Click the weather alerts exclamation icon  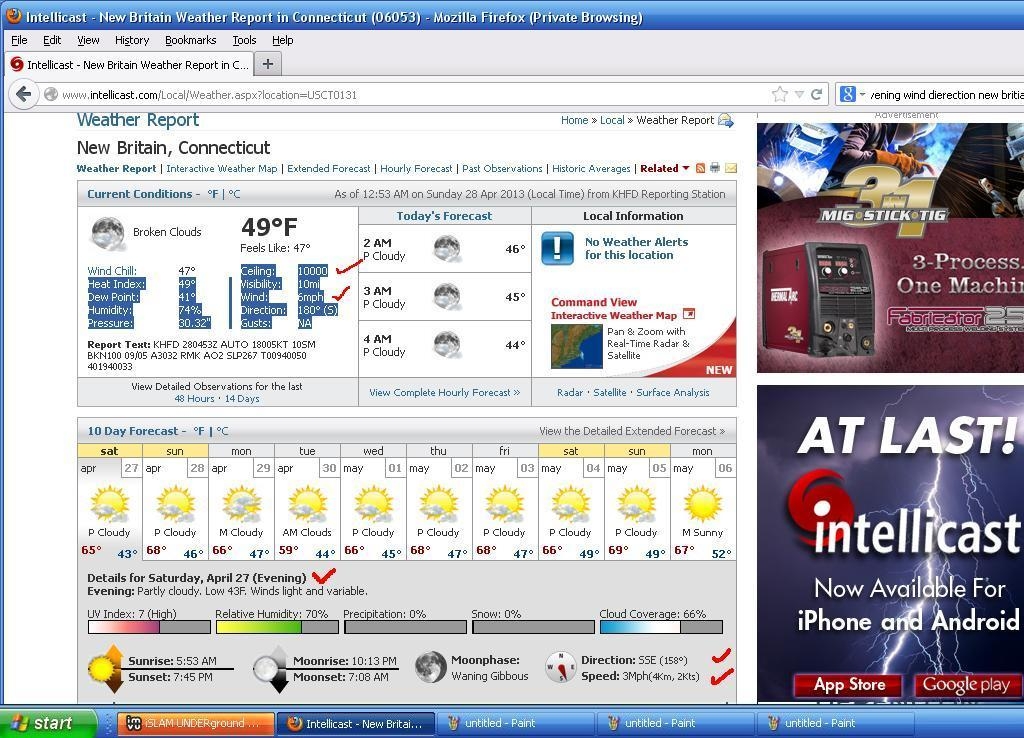(x=557, y=248)
